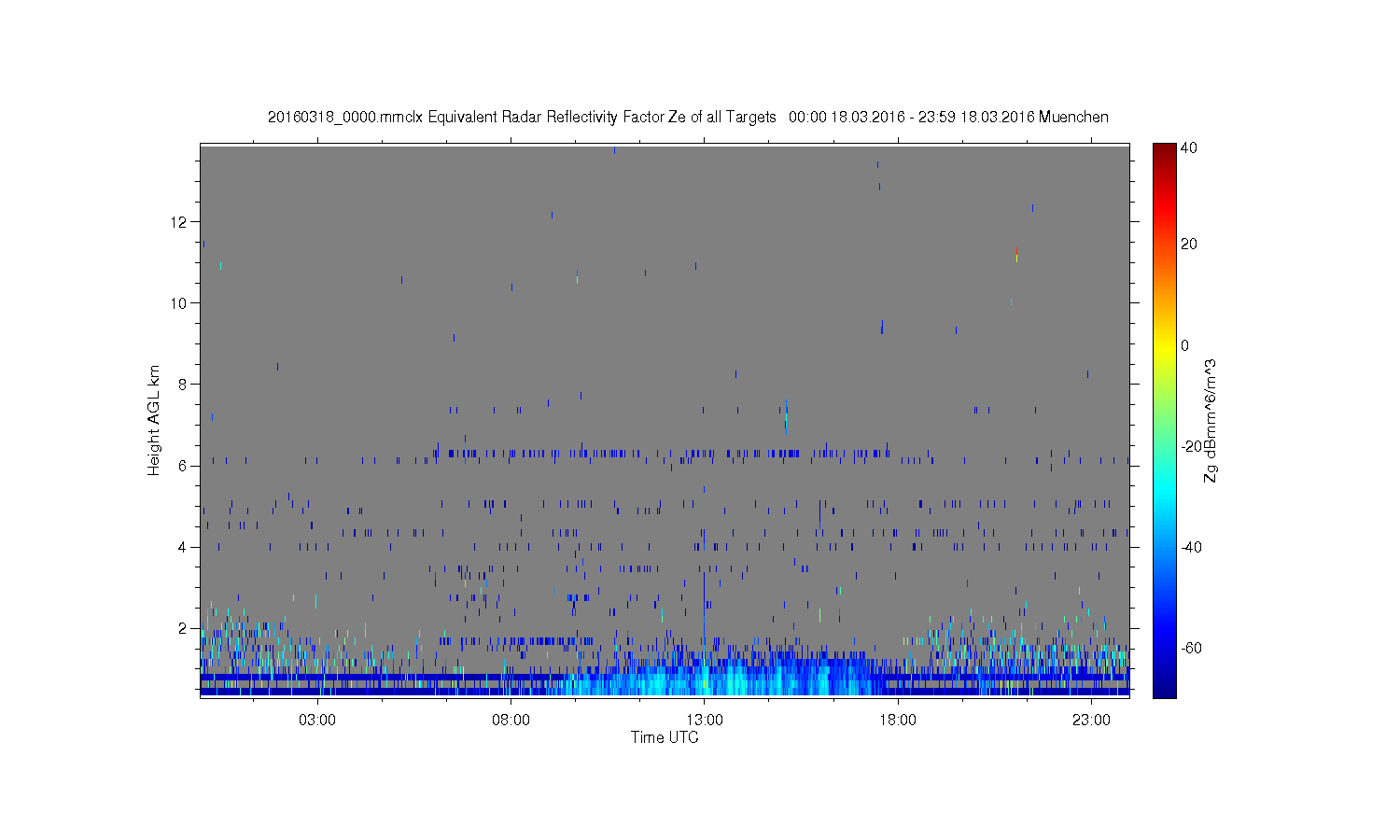Click the 'Time UTC' x-axis label
This screenshot has height=840, width=1400.
[665, 737]
